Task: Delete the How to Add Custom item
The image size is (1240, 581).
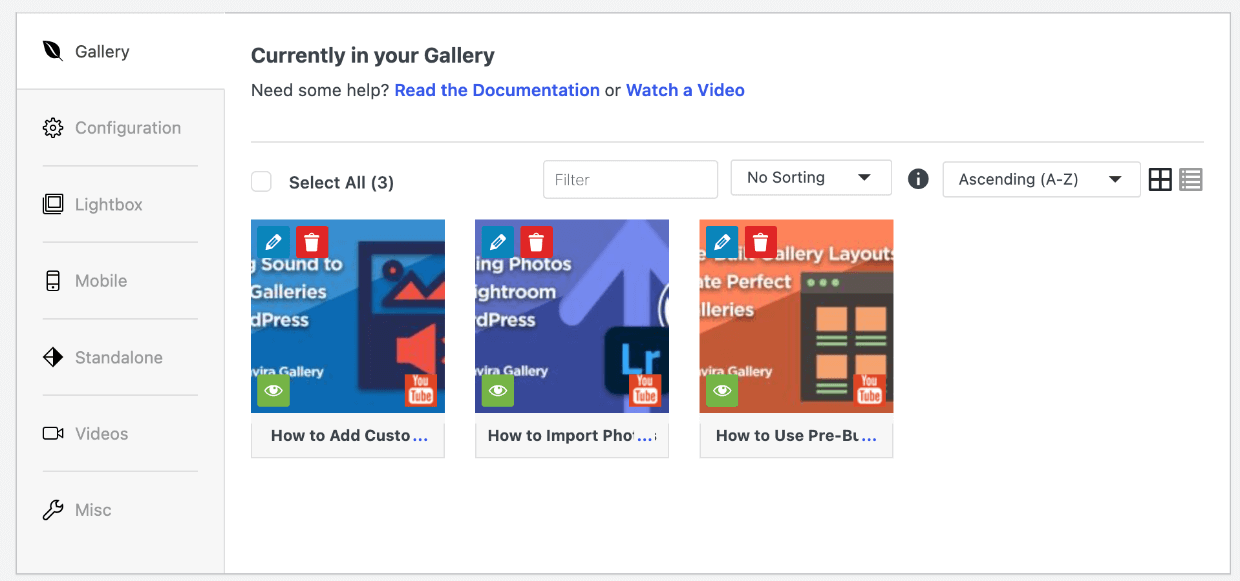Action: (x=312, y=242)
